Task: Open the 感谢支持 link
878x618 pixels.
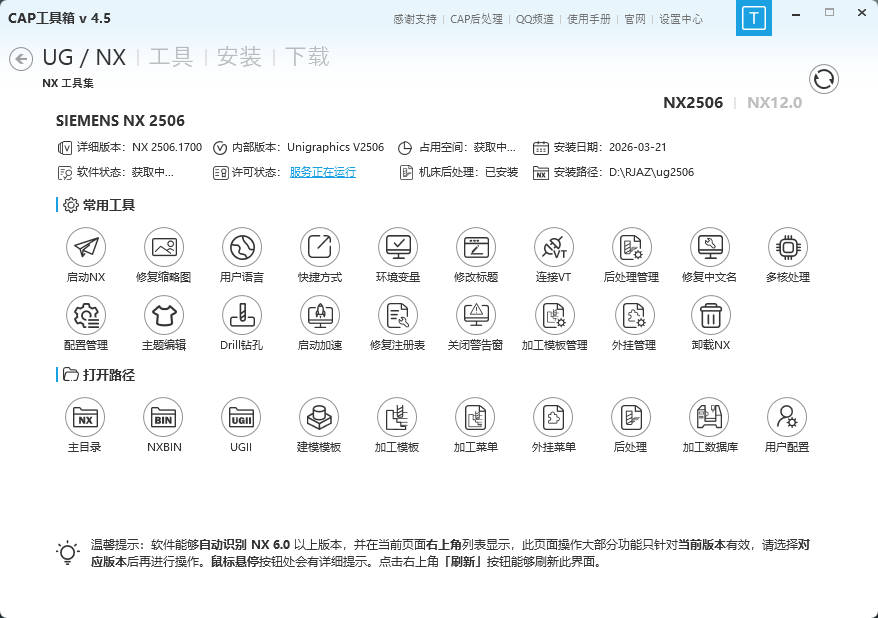Action: [414, 19]
